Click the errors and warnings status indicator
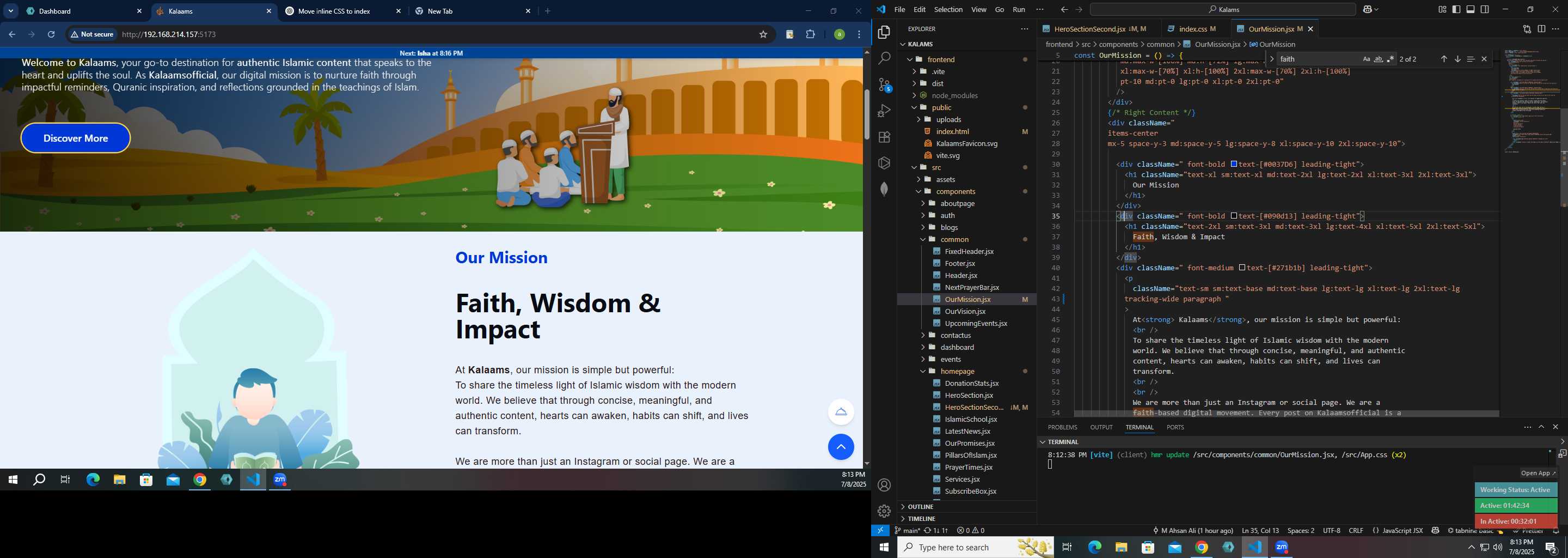The width and height of the screenshot is (1568, 558). point(970,531)
